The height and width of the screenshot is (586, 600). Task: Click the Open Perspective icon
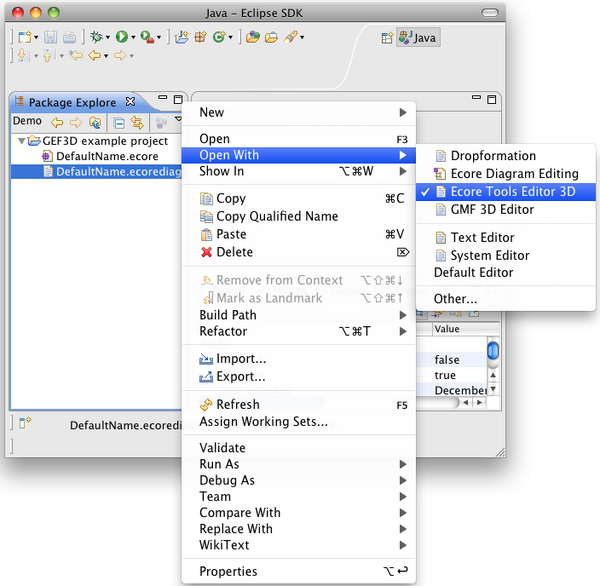coord(387,38)
